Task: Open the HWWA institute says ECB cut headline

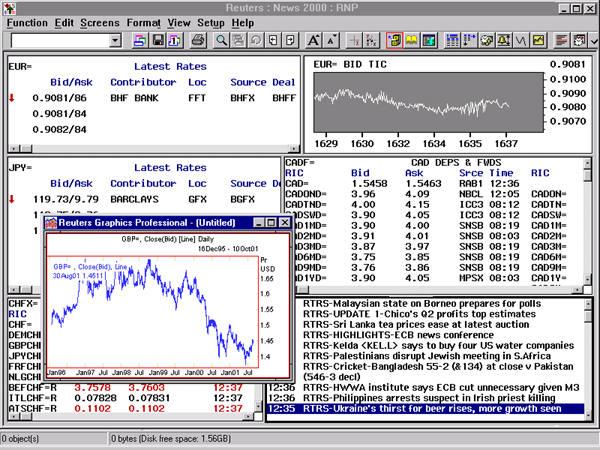Action: pyautogui.click(x=441, y=388)
